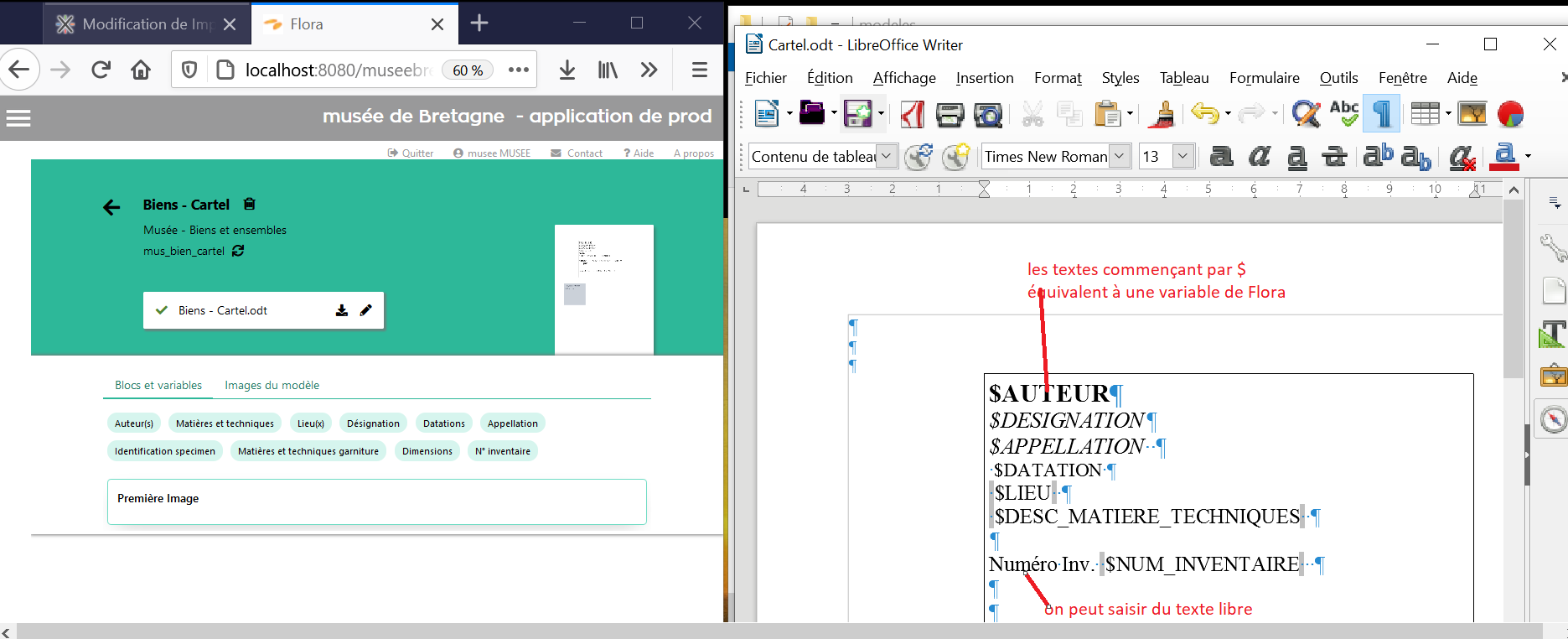Screen dimensions: 1568x639
Task: Toggle Underline formatting in Writer
Action: pyautogui.click(x=1296, y=157)
